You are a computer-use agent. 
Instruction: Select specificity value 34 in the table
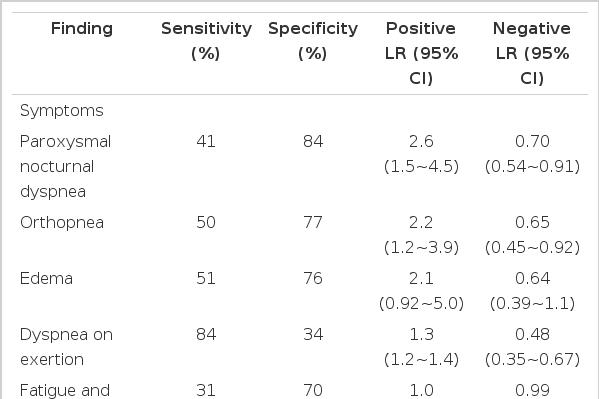click(x=313, y=334)
